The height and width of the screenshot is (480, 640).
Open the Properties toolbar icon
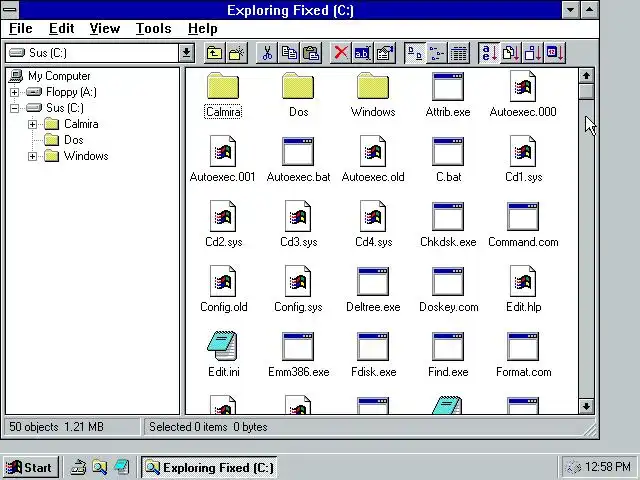point(384,53)
